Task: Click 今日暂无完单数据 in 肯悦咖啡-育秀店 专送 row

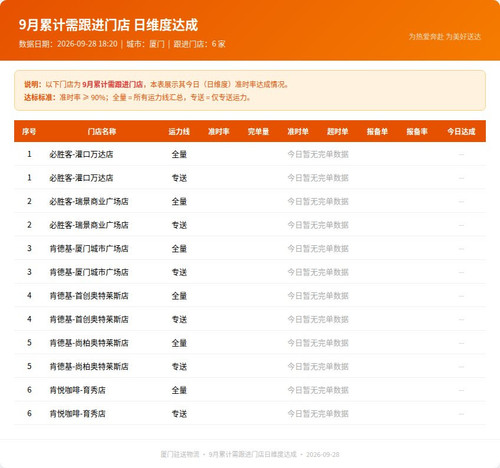Action: [x=318, y=414]
